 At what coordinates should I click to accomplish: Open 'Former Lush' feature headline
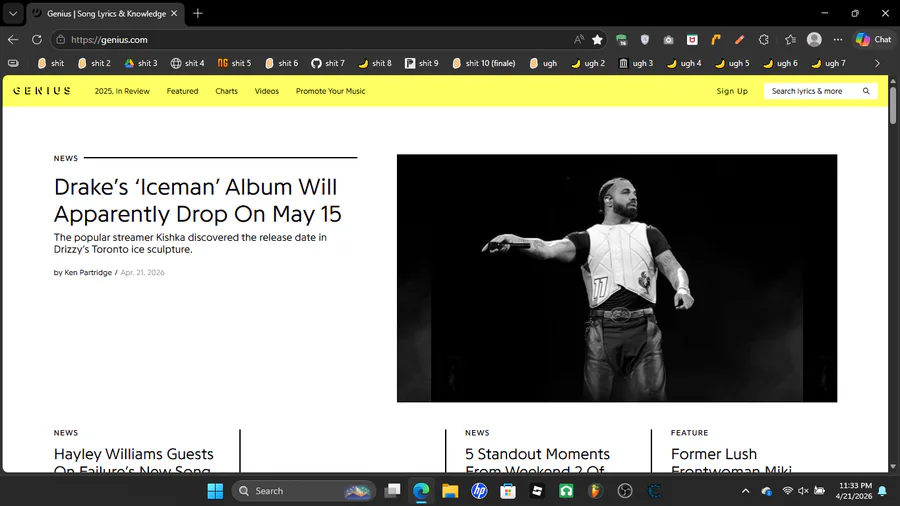coord(731,461)
